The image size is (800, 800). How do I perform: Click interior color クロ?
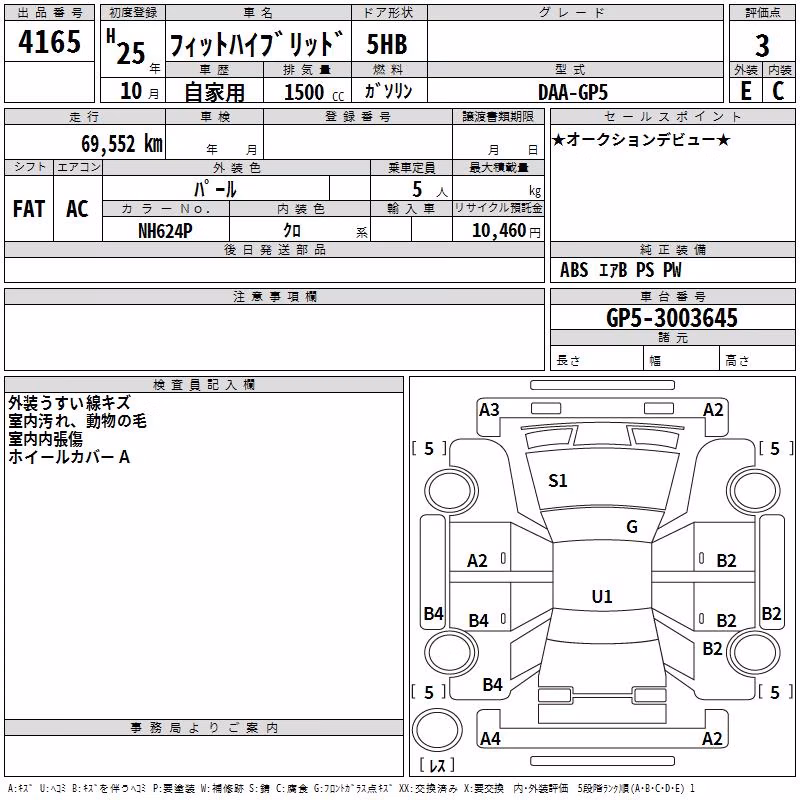[x=292, y=231]
